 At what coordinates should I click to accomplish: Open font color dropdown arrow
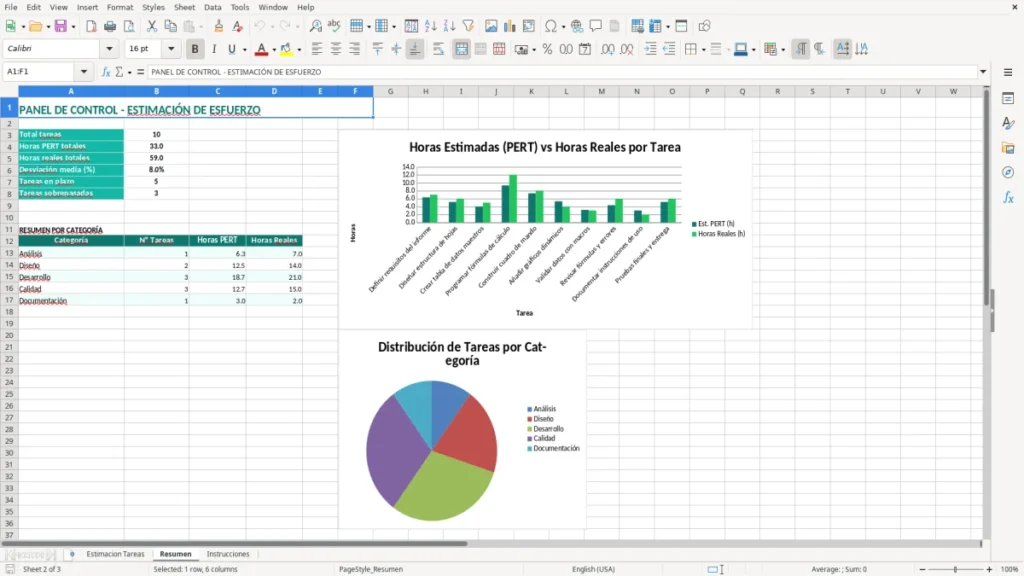[274, 50]
